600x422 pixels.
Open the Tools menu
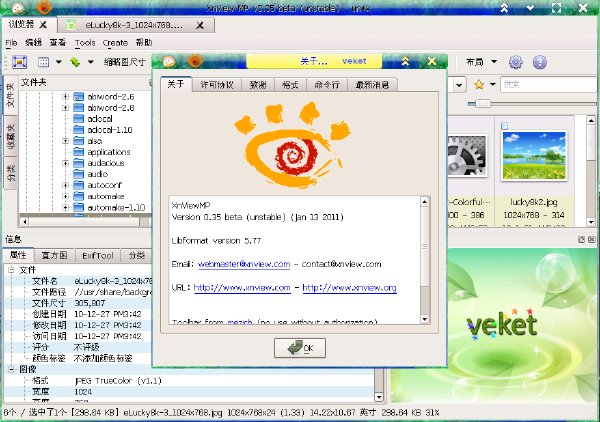click(x=85, y=42)
